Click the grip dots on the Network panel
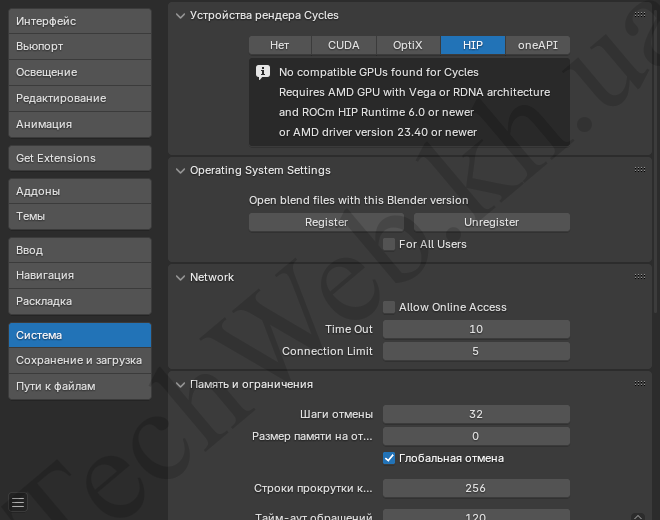The height and width of the screenshot is (520, 660). (639, 277)
